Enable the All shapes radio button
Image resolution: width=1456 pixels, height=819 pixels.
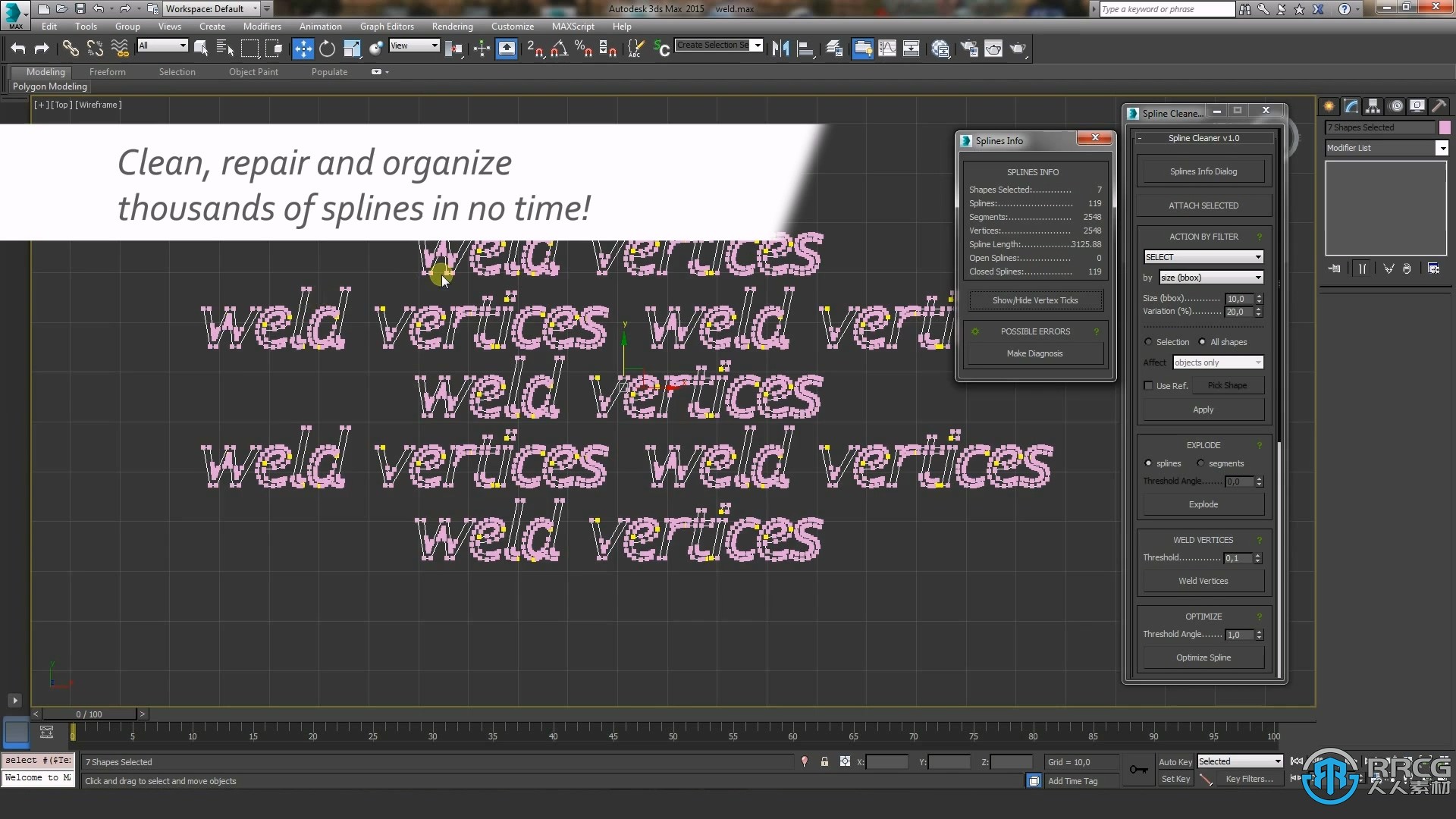1202,341
